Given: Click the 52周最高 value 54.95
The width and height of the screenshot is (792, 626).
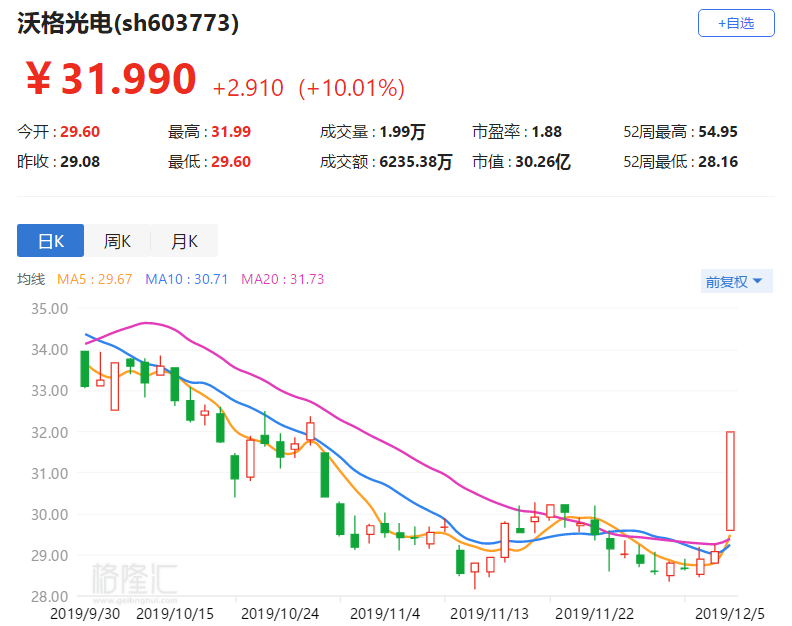Looking at the screenshot, I should (x=718, y=132).
